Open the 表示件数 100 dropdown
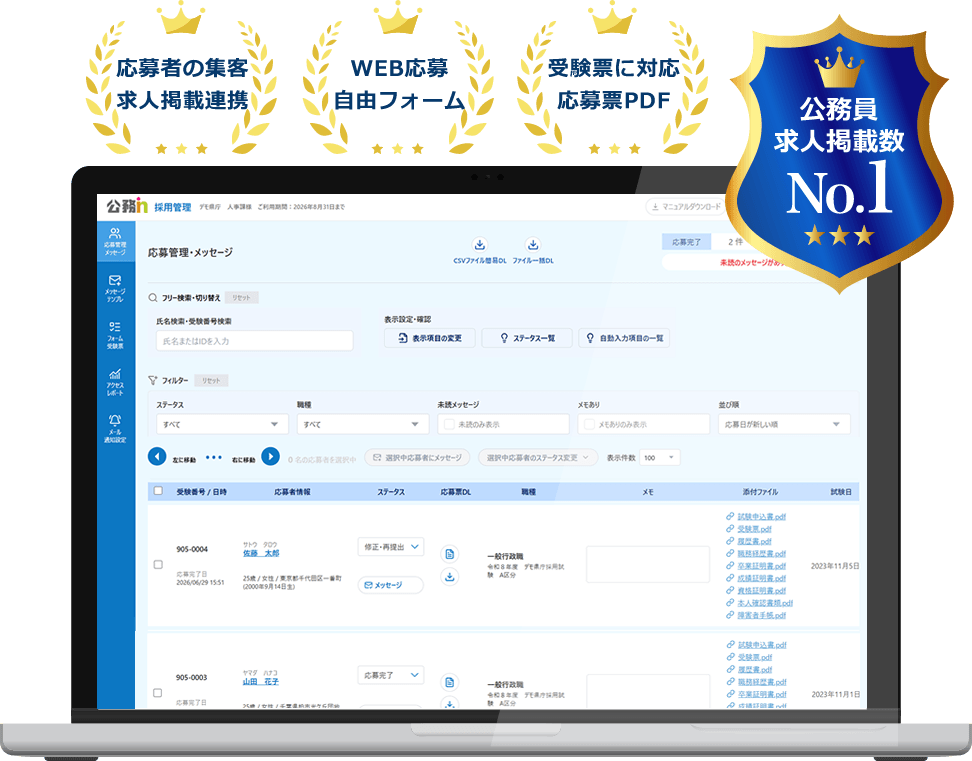 click(x=660, y=458)
